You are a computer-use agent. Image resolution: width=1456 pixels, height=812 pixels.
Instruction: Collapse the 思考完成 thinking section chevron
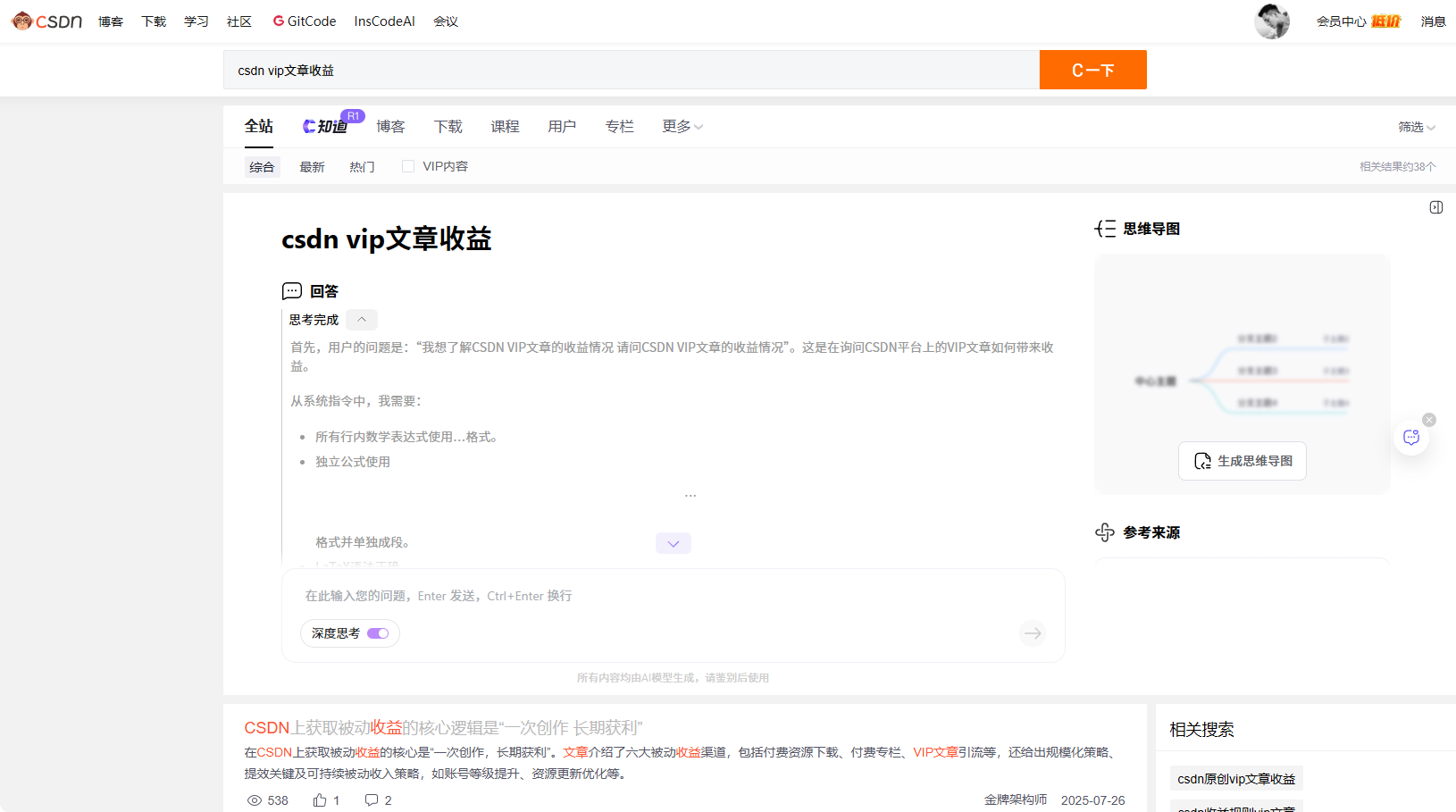361,319
